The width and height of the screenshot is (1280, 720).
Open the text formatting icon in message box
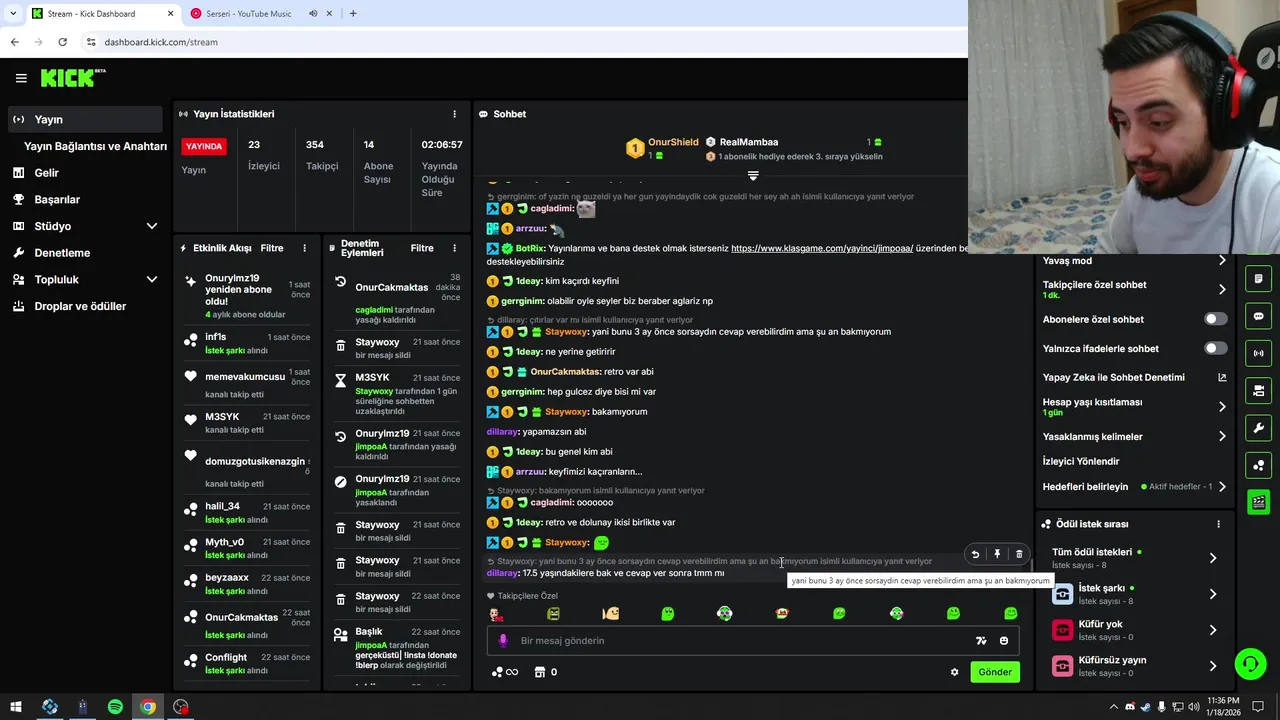click(x=981, y=641)
